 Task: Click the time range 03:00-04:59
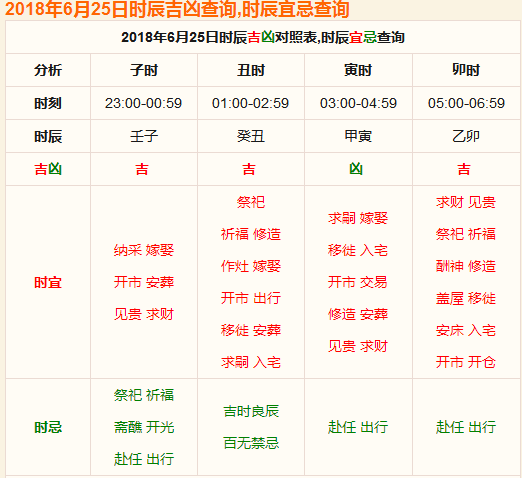click(x=358, y=103)
